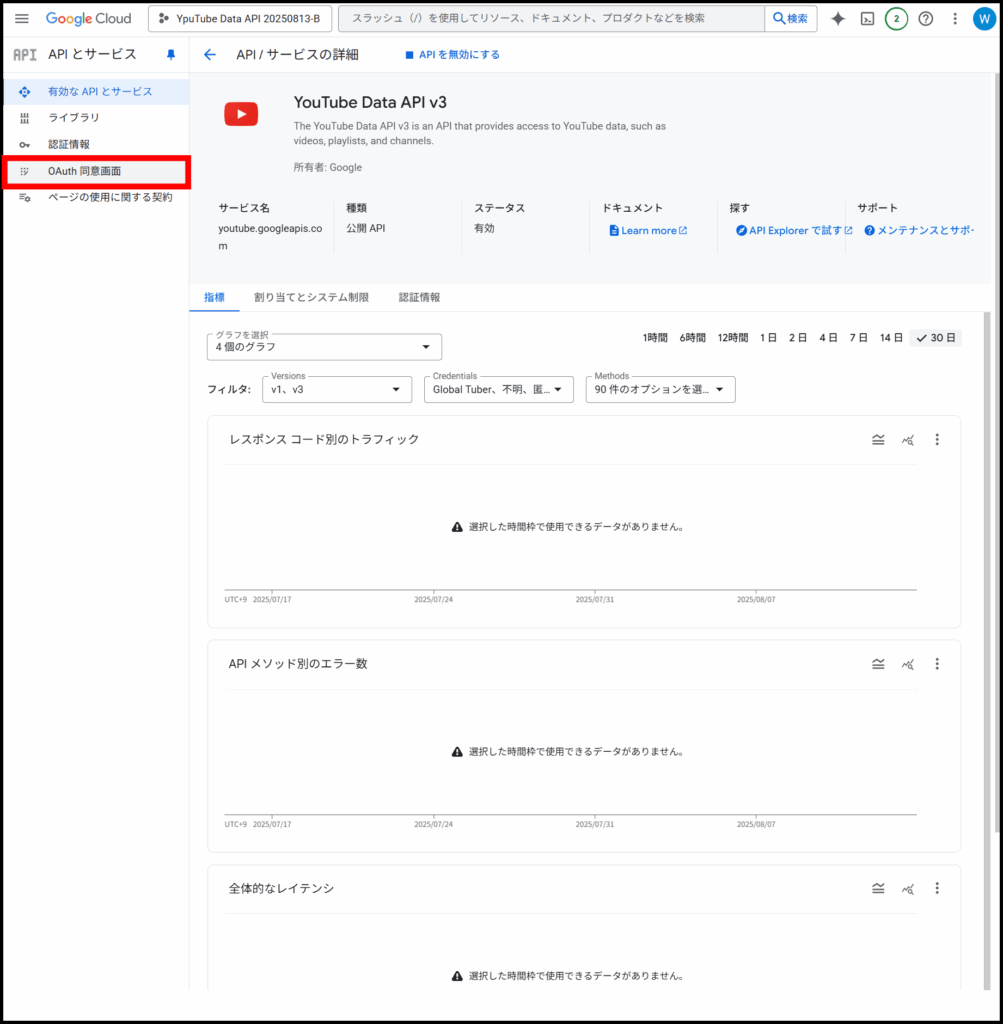This screenshot has width=1003, height=1024.
Task: Open API Explorer で試す link
Action: click(x=794, y=231)
